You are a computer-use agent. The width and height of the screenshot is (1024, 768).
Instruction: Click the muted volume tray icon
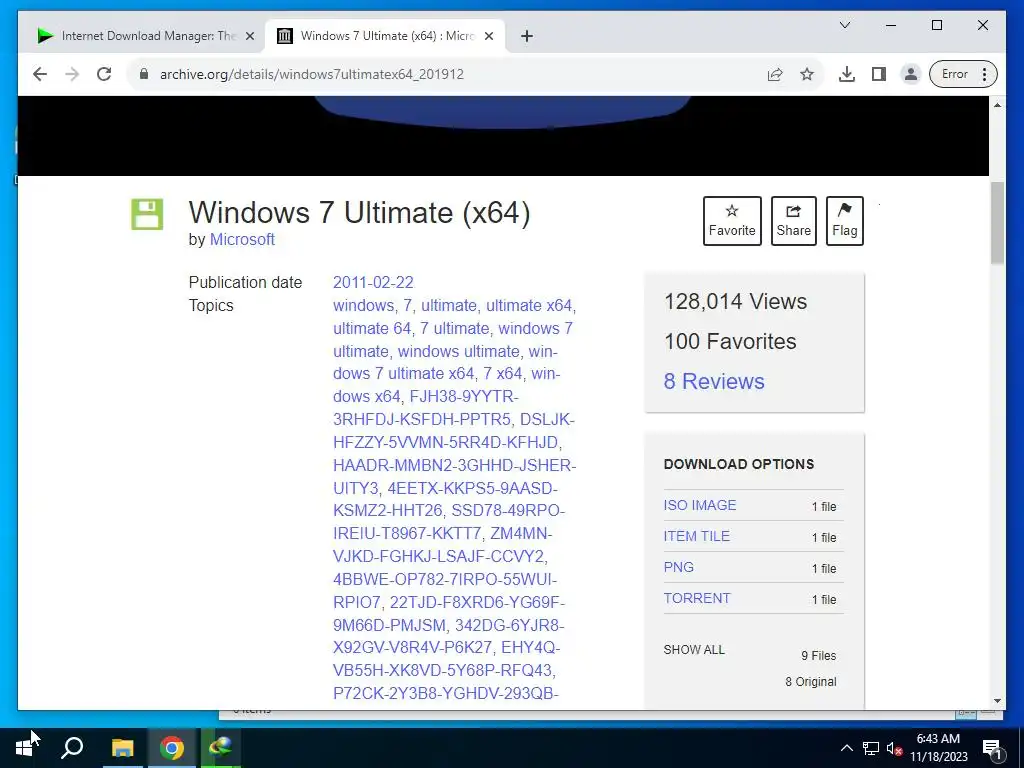pyautogui.click(x=894, y=748)
